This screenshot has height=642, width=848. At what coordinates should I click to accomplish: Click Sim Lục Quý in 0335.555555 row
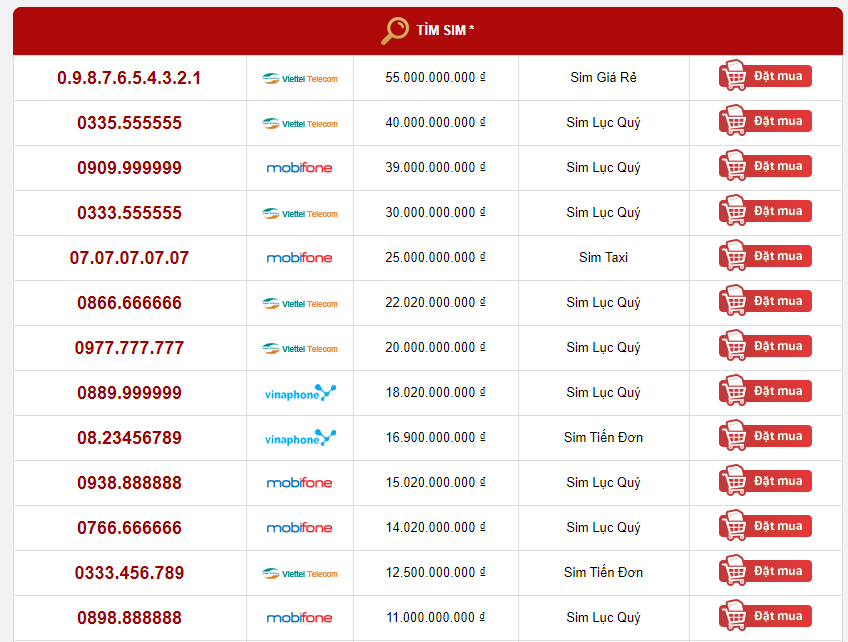click(x=603, y=123)
